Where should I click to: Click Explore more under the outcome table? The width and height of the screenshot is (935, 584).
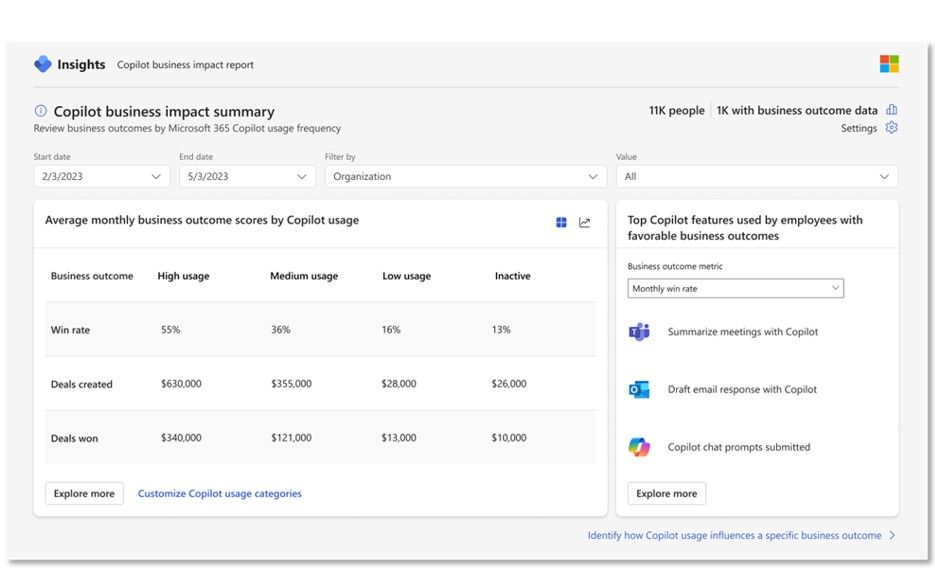84,493
